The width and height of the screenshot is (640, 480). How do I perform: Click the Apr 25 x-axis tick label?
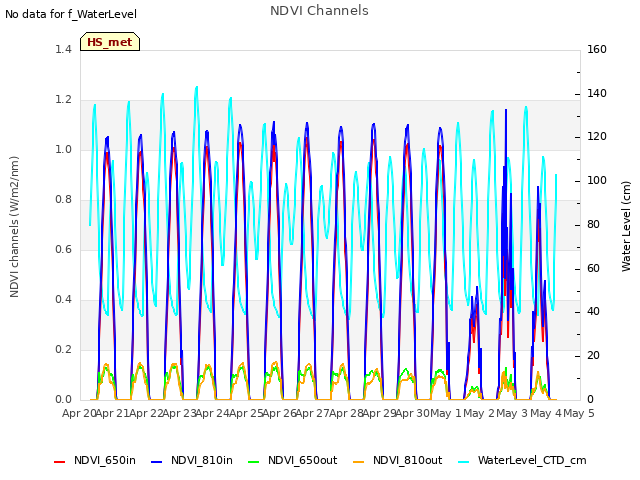[246, 413]
